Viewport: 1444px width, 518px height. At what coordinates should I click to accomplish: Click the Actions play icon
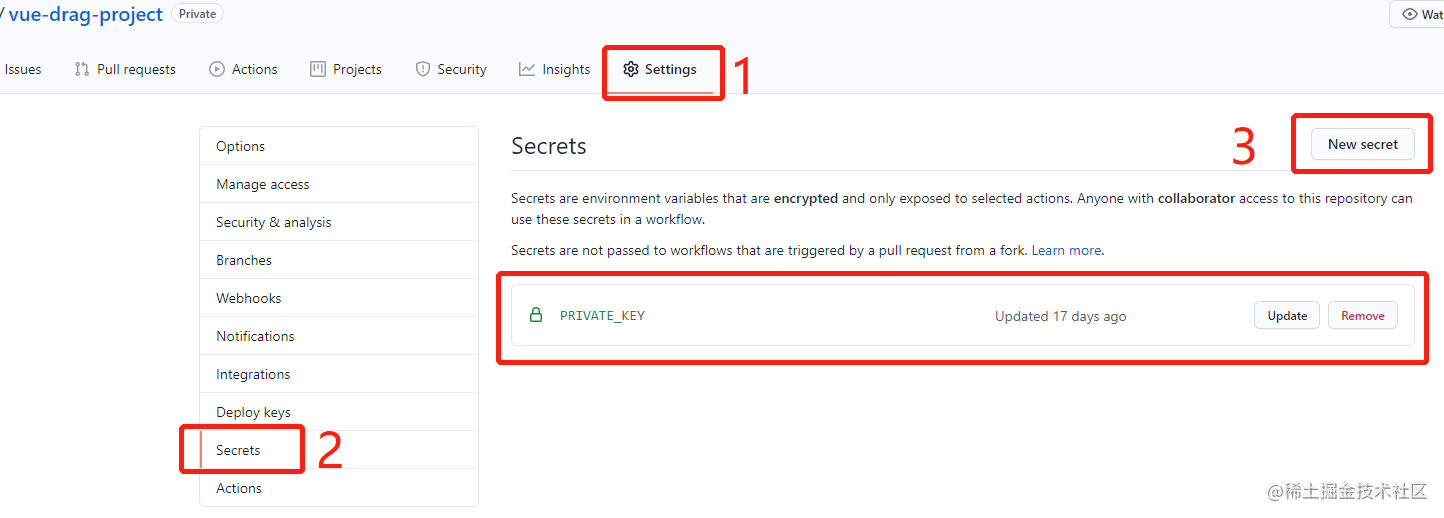(x=217, y=69)
